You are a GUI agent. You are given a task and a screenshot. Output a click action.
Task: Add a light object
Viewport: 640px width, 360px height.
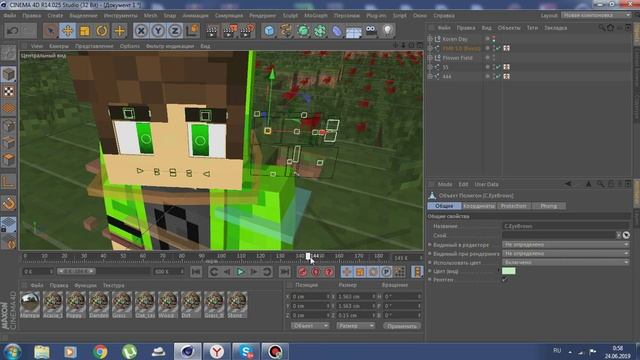point(387,31)
